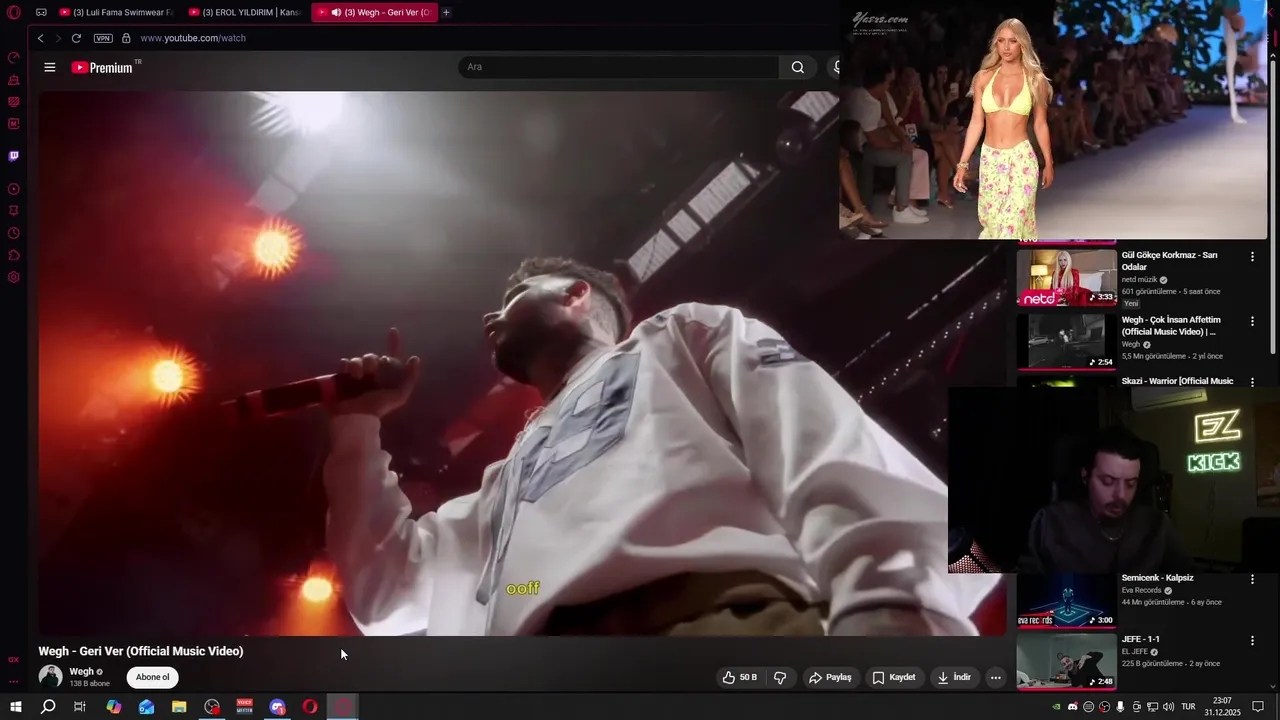1280x720 pixels.
Task: Click the Wegh music video player
Action: (522, 363)
